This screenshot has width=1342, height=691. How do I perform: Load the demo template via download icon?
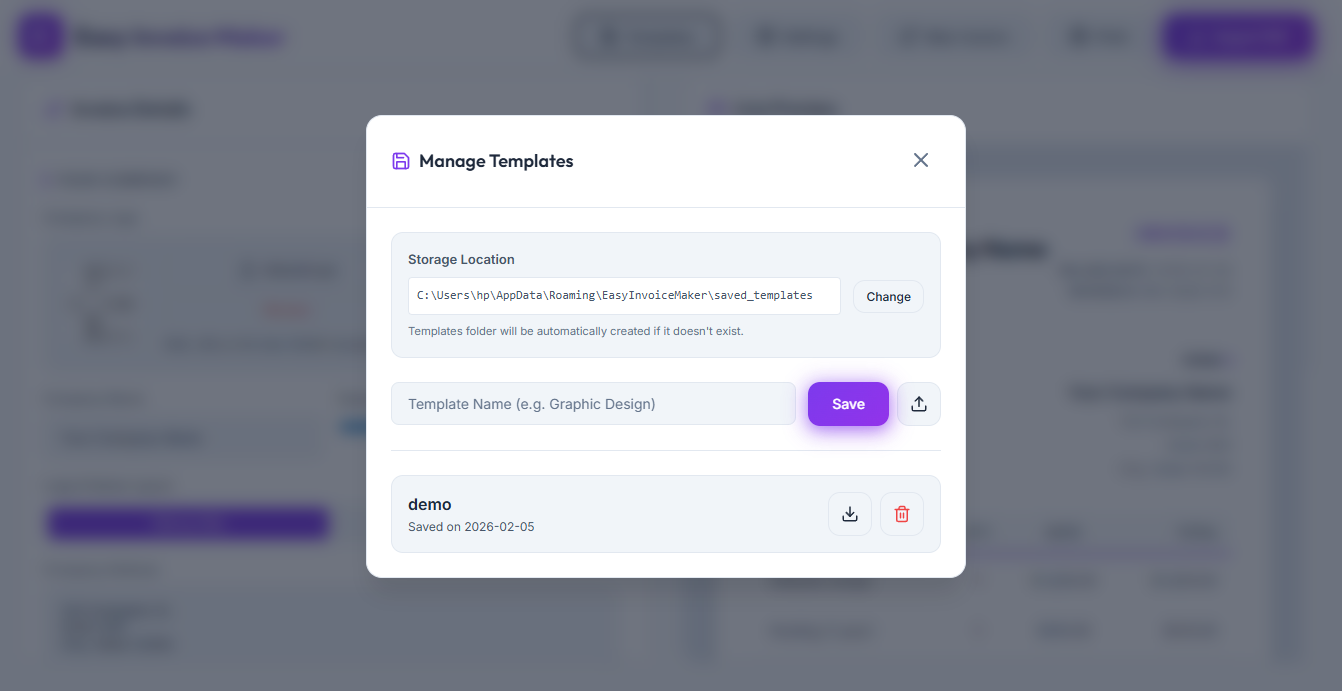click(x=850, y=514)
